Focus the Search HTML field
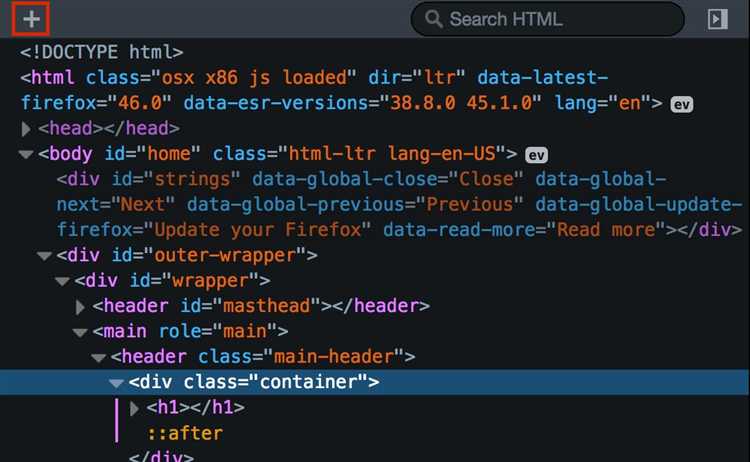This screenshot has width=750, height=462. click(547, 19)
